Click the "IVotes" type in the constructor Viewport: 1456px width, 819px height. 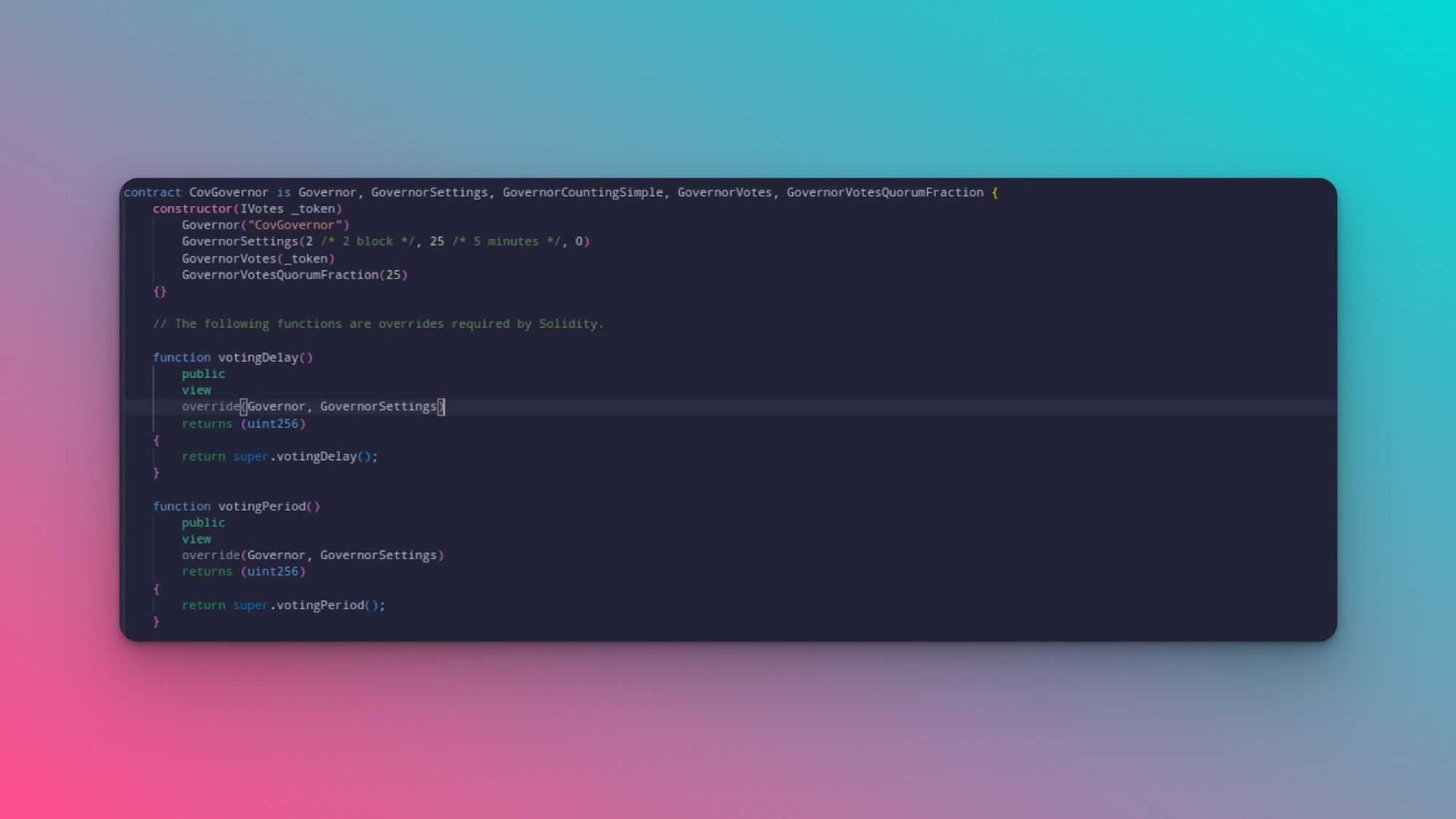[x=261, y=209]
